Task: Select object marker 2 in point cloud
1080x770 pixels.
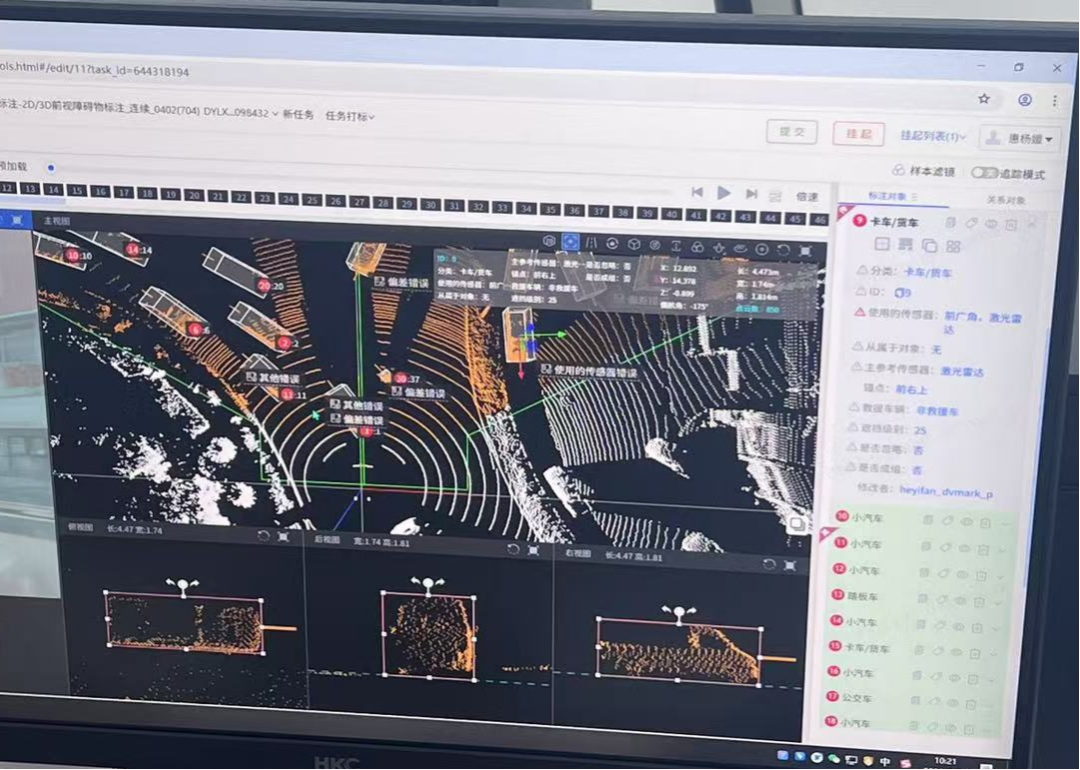Action: coord(284,342)
